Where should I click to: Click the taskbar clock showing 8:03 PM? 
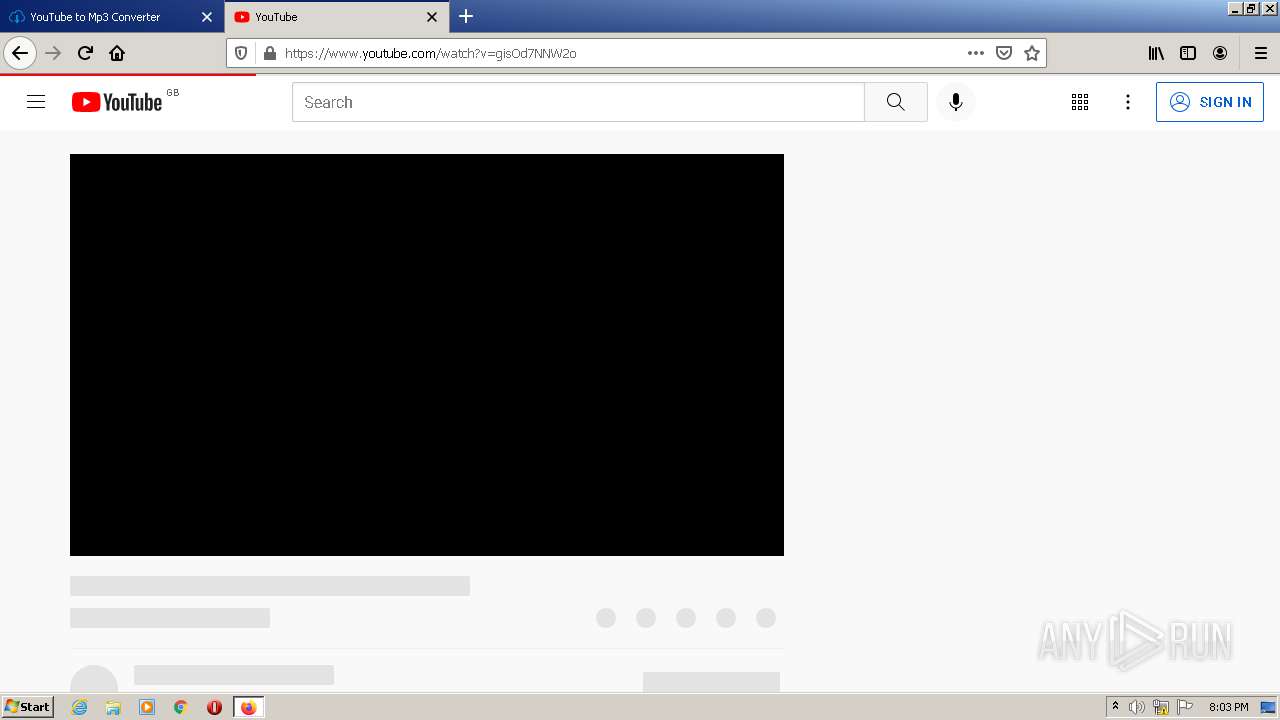(1228, 707)
